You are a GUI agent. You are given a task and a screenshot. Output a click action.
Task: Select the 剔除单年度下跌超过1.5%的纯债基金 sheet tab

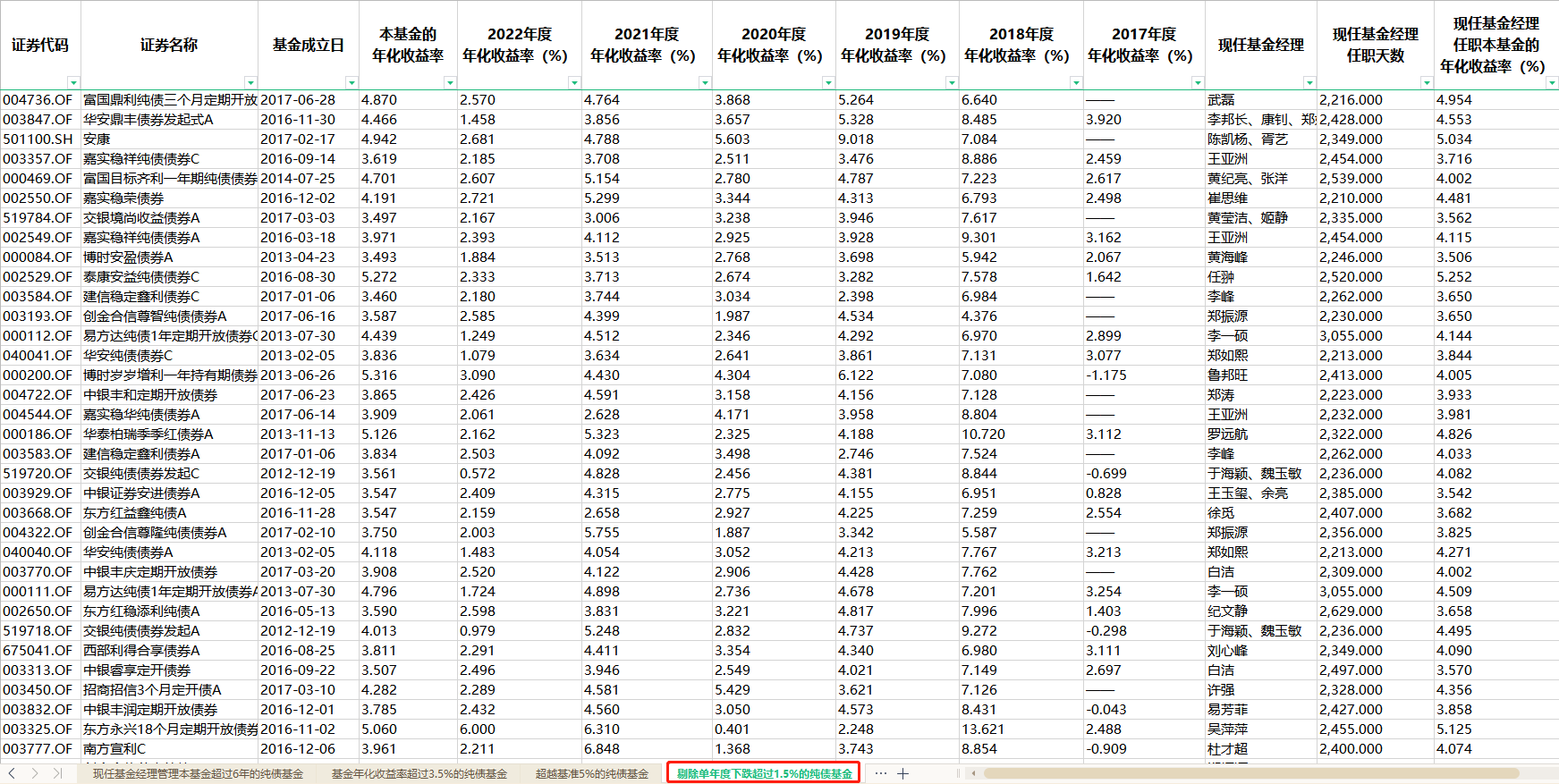(764, 773)
